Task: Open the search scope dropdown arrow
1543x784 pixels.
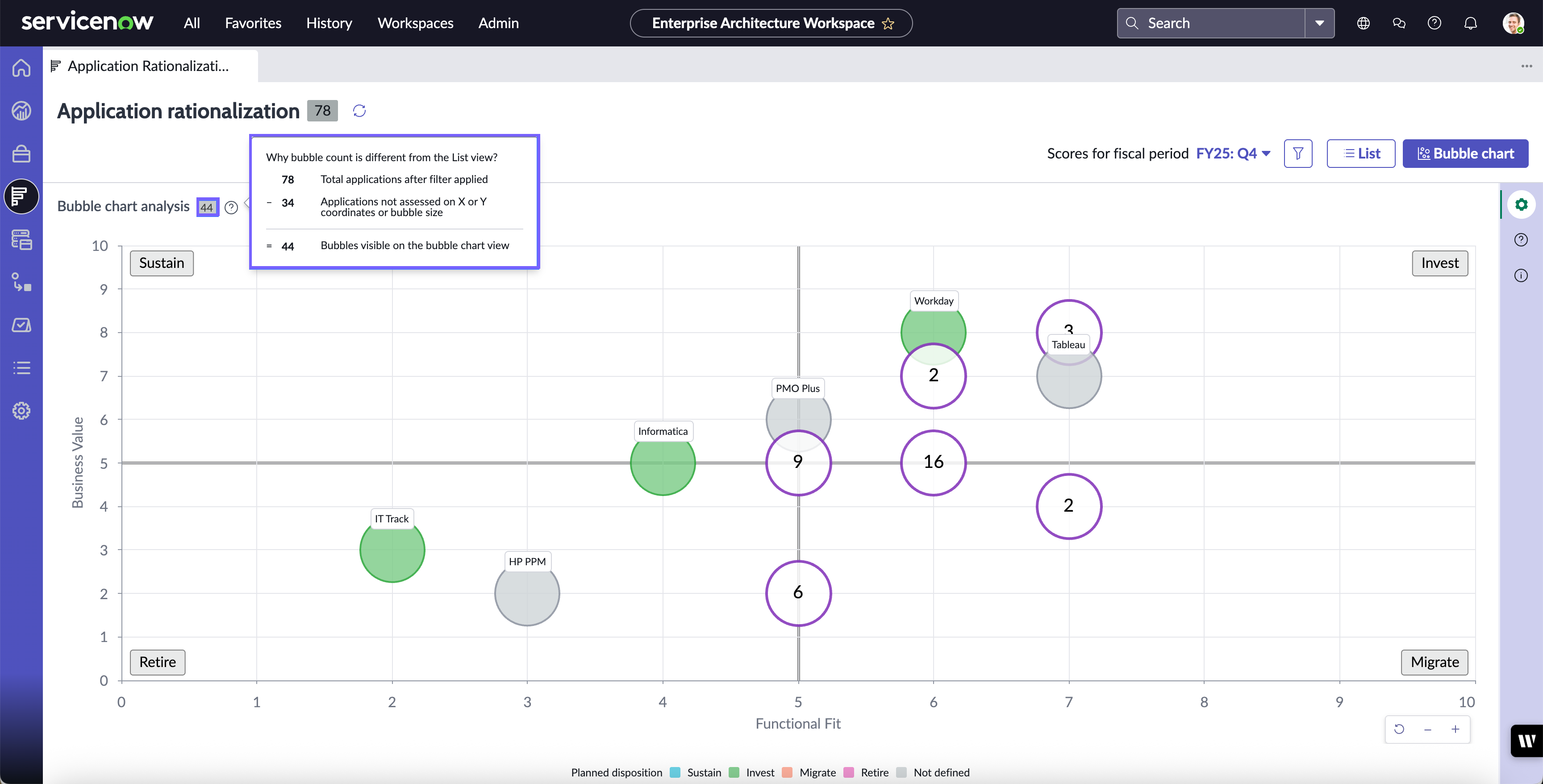Action: coord(1320,23)
